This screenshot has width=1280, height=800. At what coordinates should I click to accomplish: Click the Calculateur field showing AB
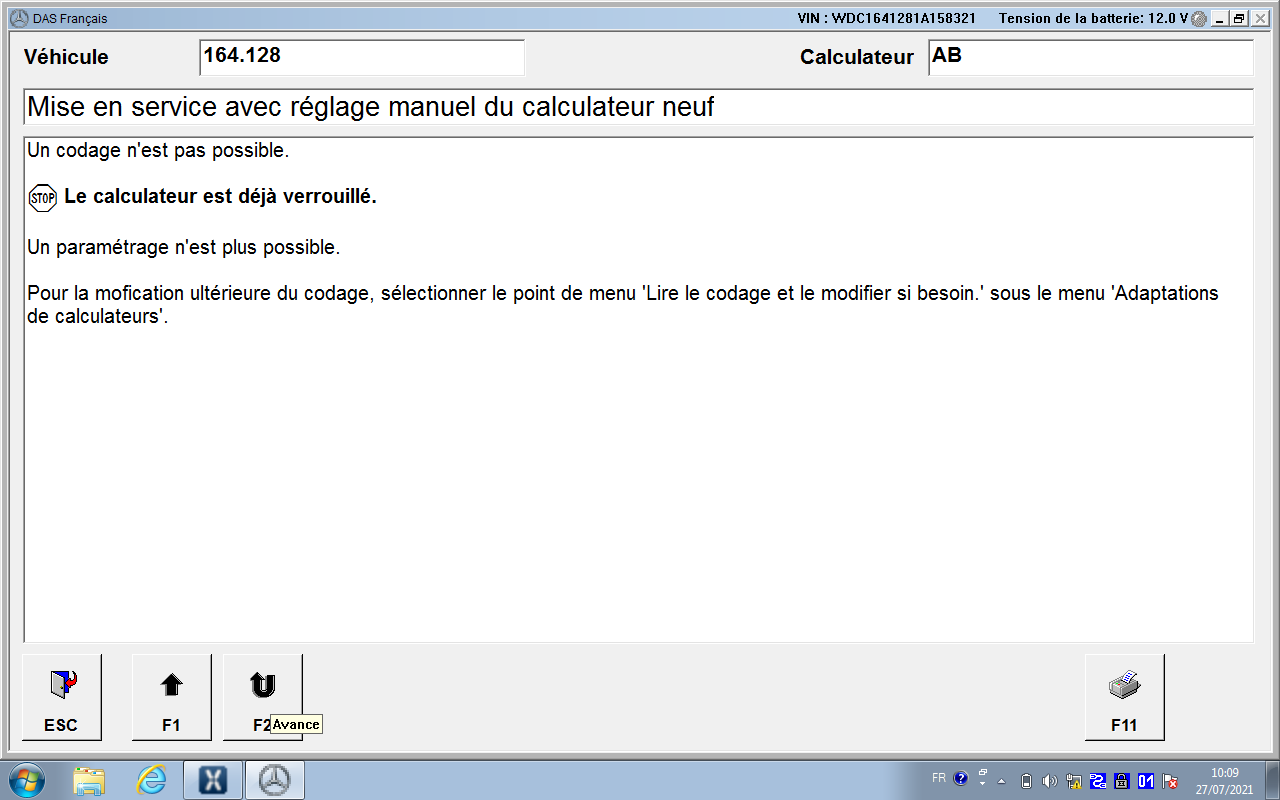point(1091,57)
